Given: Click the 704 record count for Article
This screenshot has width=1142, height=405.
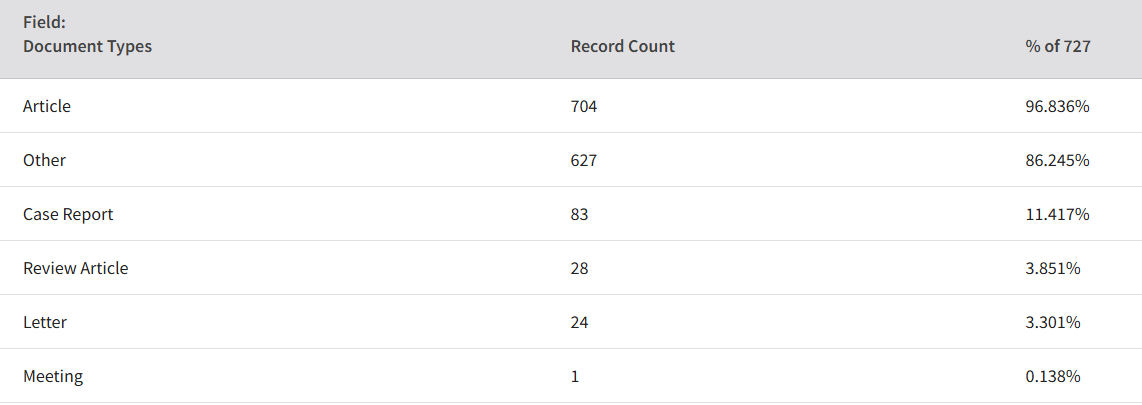Looking at the screenshot, I should 584,106.
